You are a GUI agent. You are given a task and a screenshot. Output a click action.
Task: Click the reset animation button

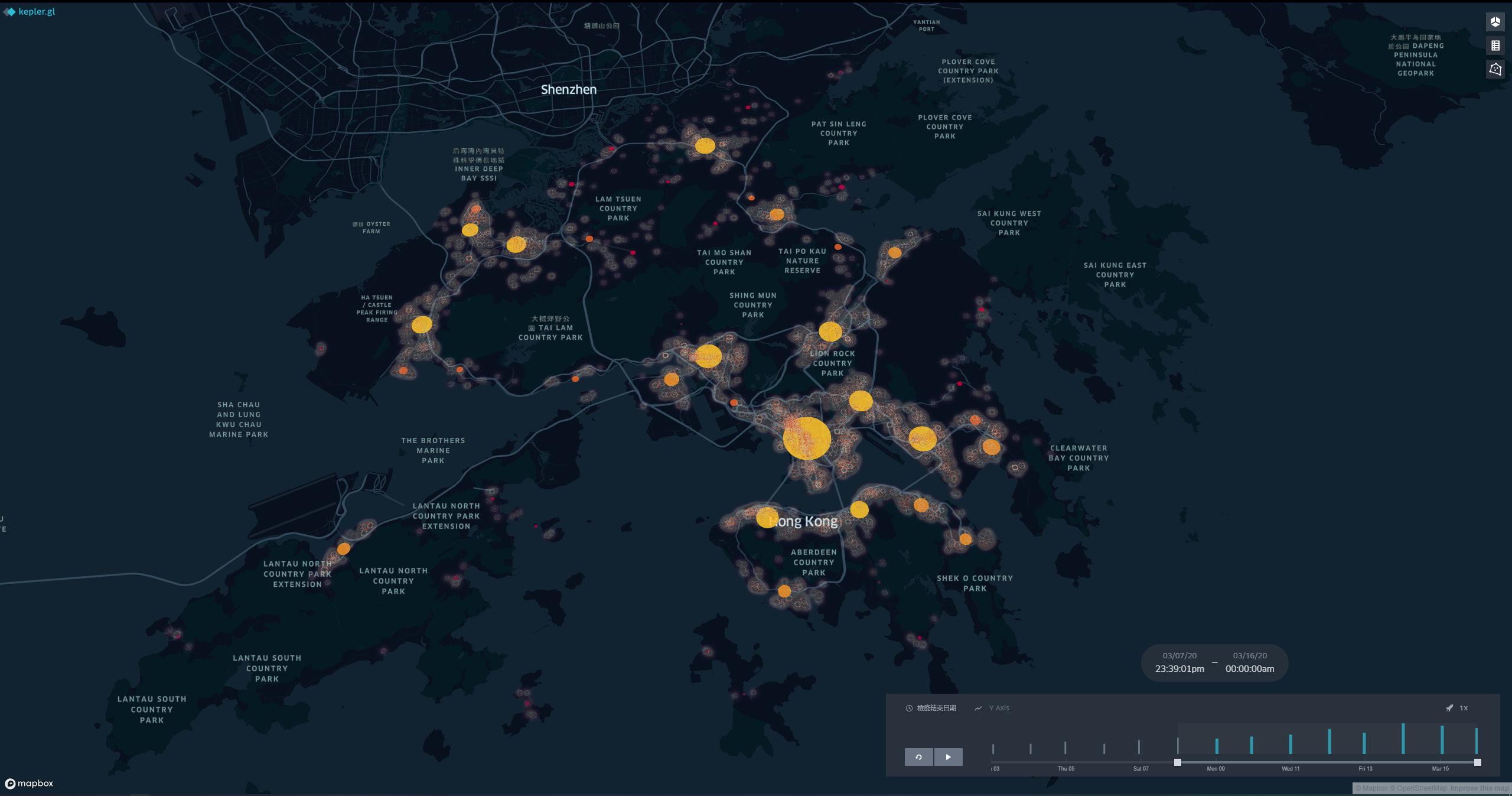918,757
